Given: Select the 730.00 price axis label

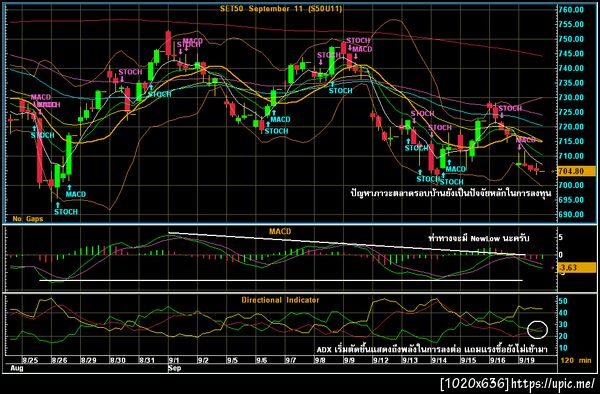Looking at the screenshot, I should [x=571, y=98].
